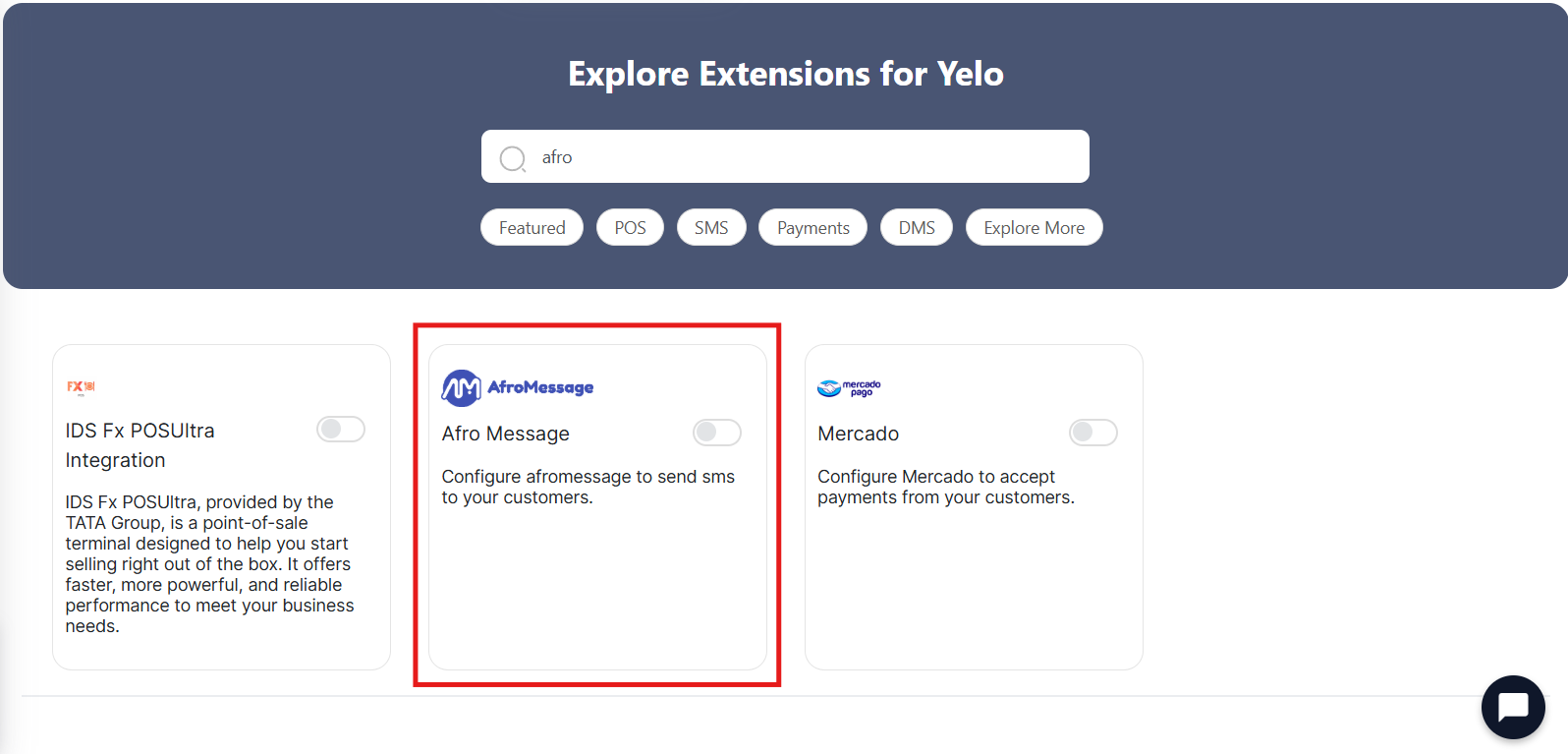Image resolution: width=1568 pixels, height=754 pixels.
Task: Click the search magnifier icon
Action: tap(512, 158)
